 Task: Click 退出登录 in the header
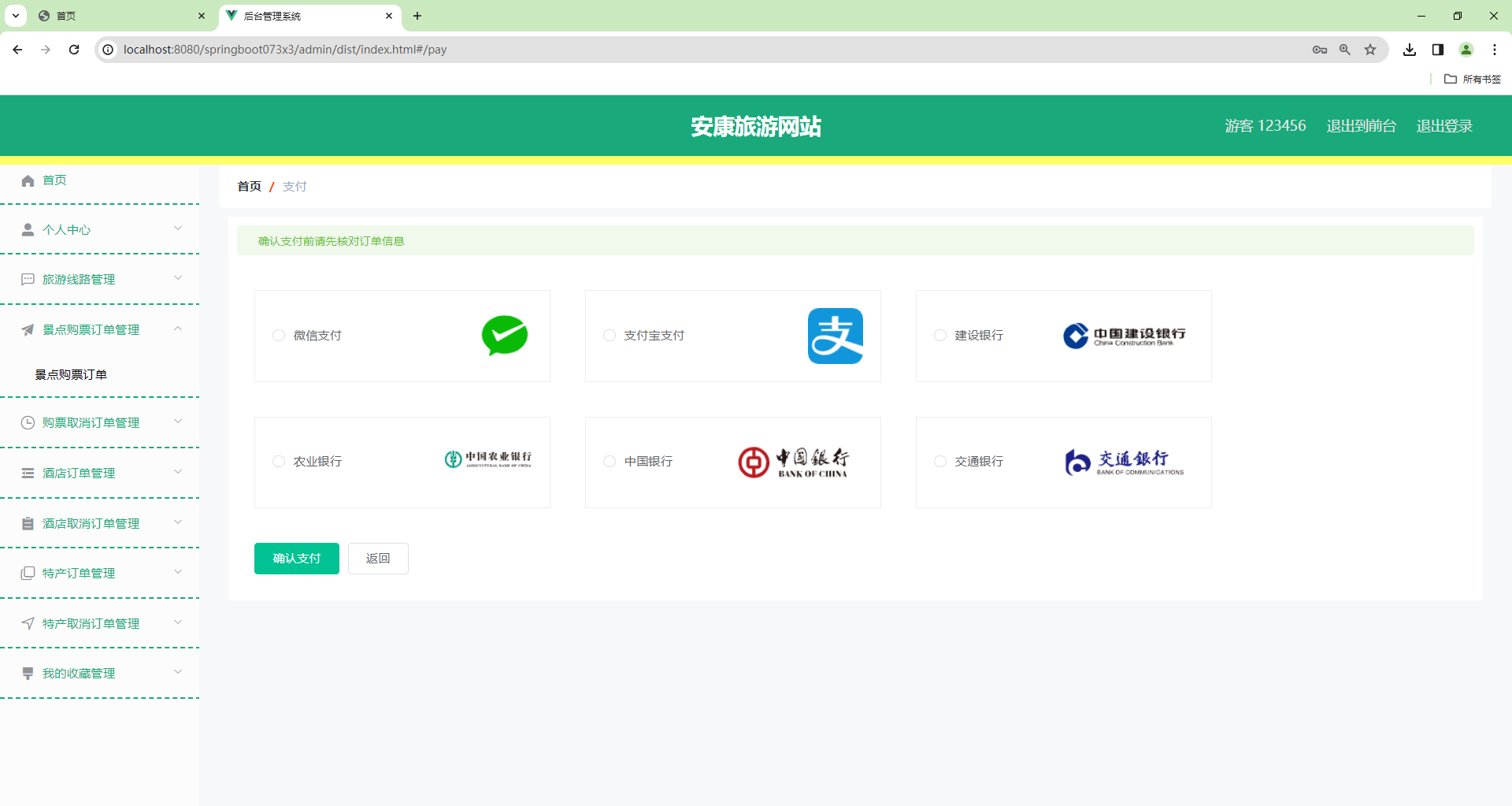pos(1444,126)
